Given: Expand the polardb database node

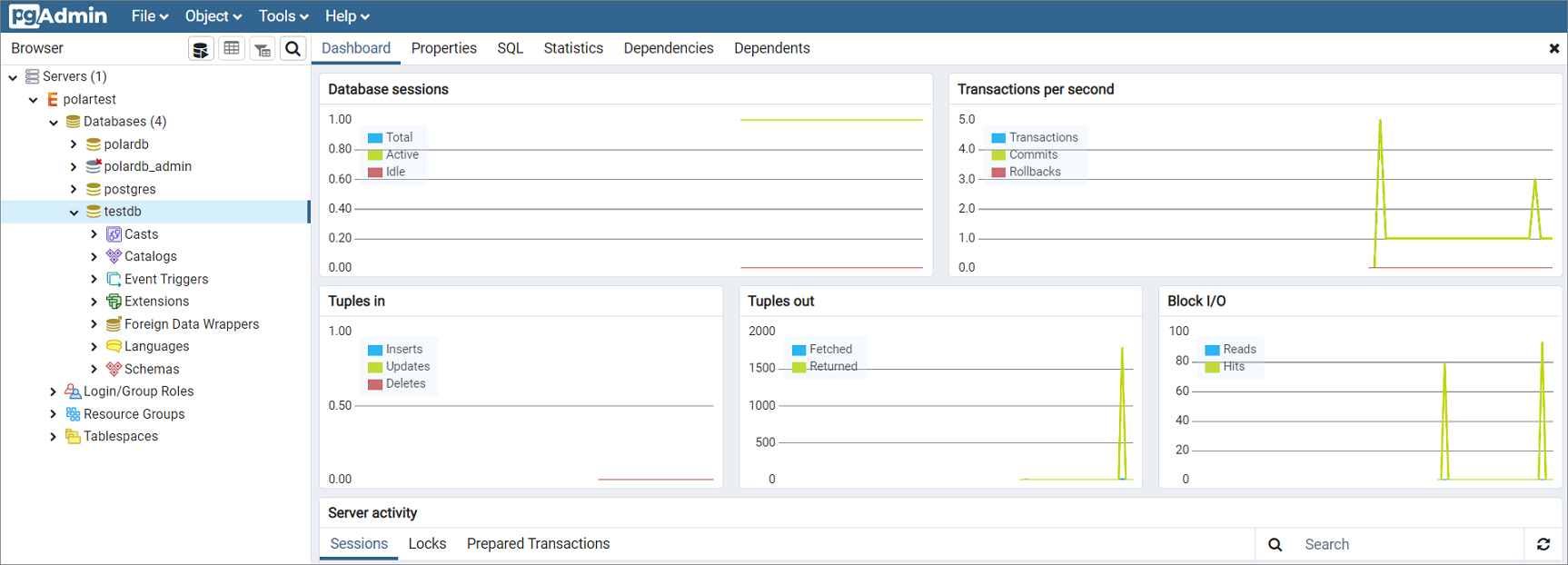Looking at the screenshot, I should [x=74, y=144].
